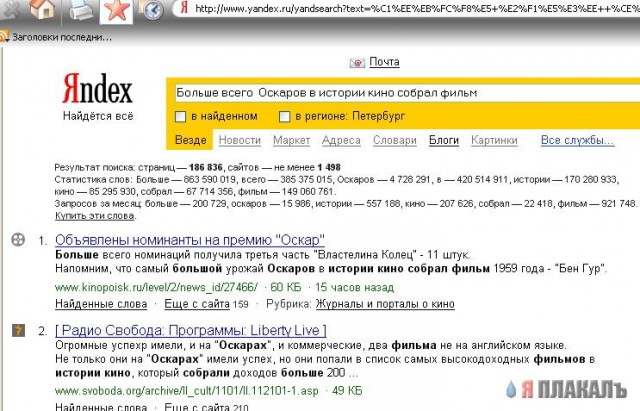The image size is (640, 411).
Task: Open the Заголовки последни… bookmark
Action: [62, 37]
